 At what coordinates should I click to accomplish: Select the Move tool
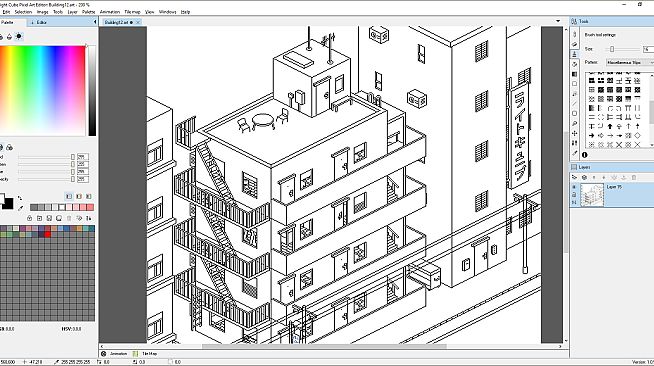click(575, 133)
